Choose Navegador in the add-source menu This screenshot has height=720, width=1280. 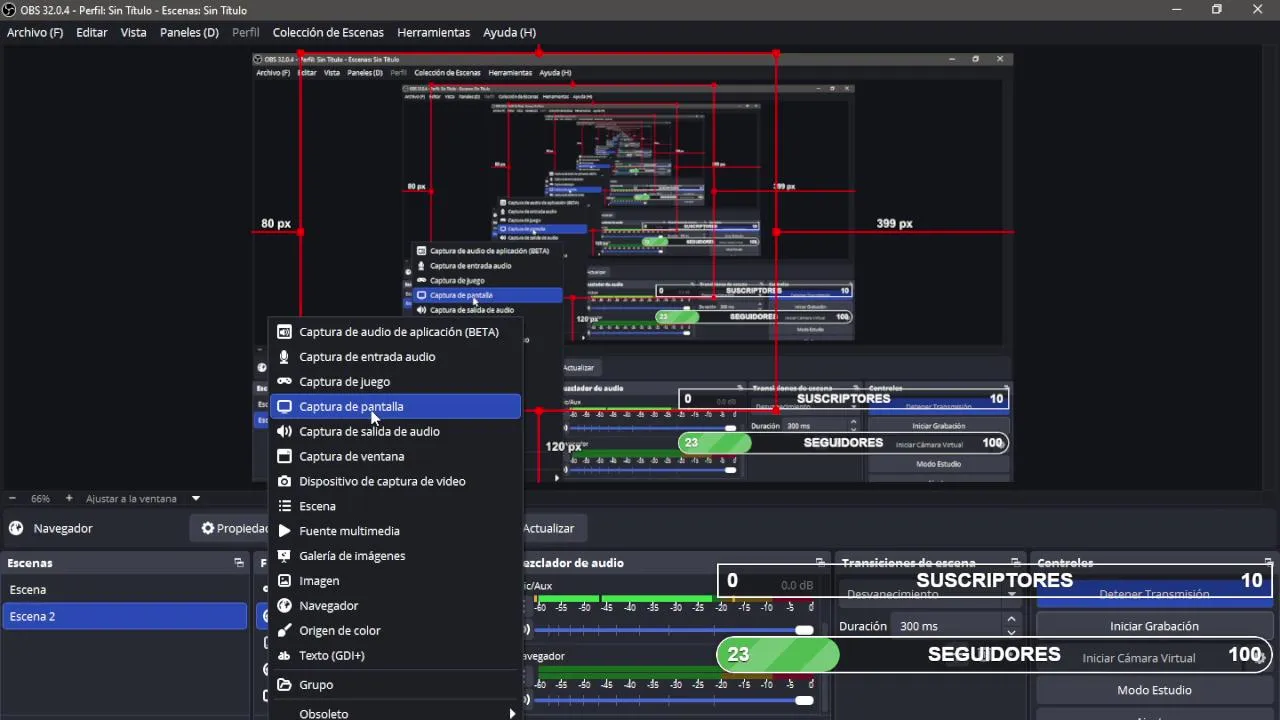click(396, 606)
